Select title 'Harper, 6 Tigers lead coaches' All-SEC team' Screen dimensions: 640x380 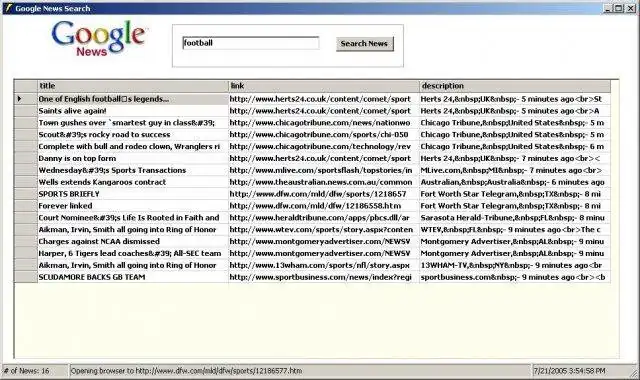(x=133, y=253)
